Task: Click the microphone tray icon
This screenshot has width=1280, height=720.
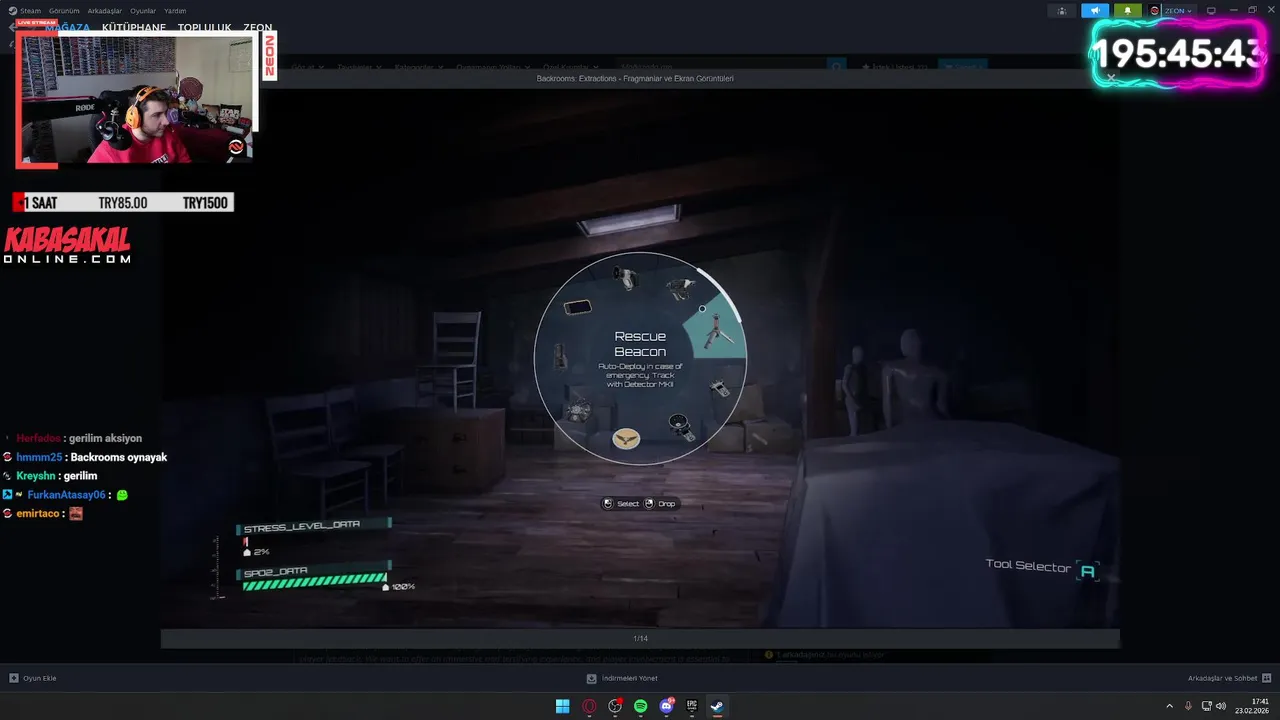Action: [x=1188, y=706]
